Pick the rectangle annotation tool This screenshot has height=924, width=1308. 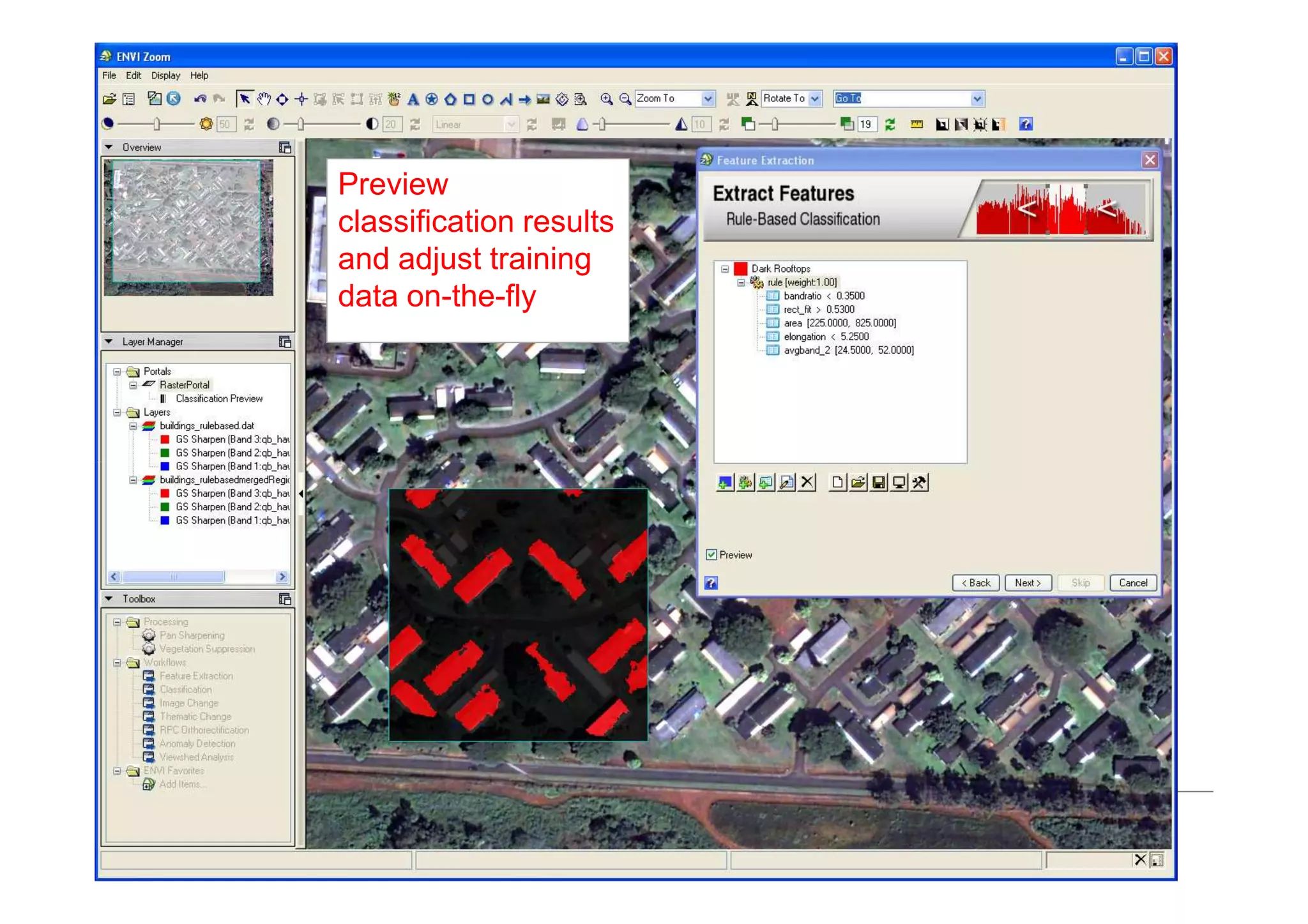pos(469,99)
